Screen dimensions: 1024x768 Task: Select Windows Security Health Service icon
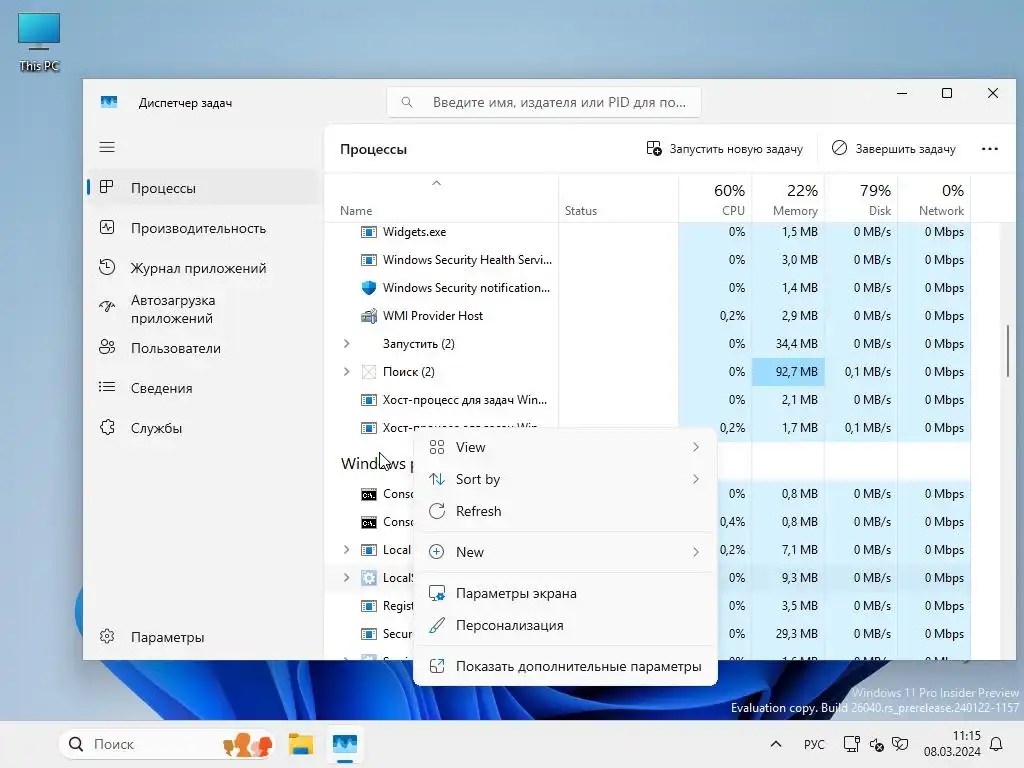tap(369, 260)
